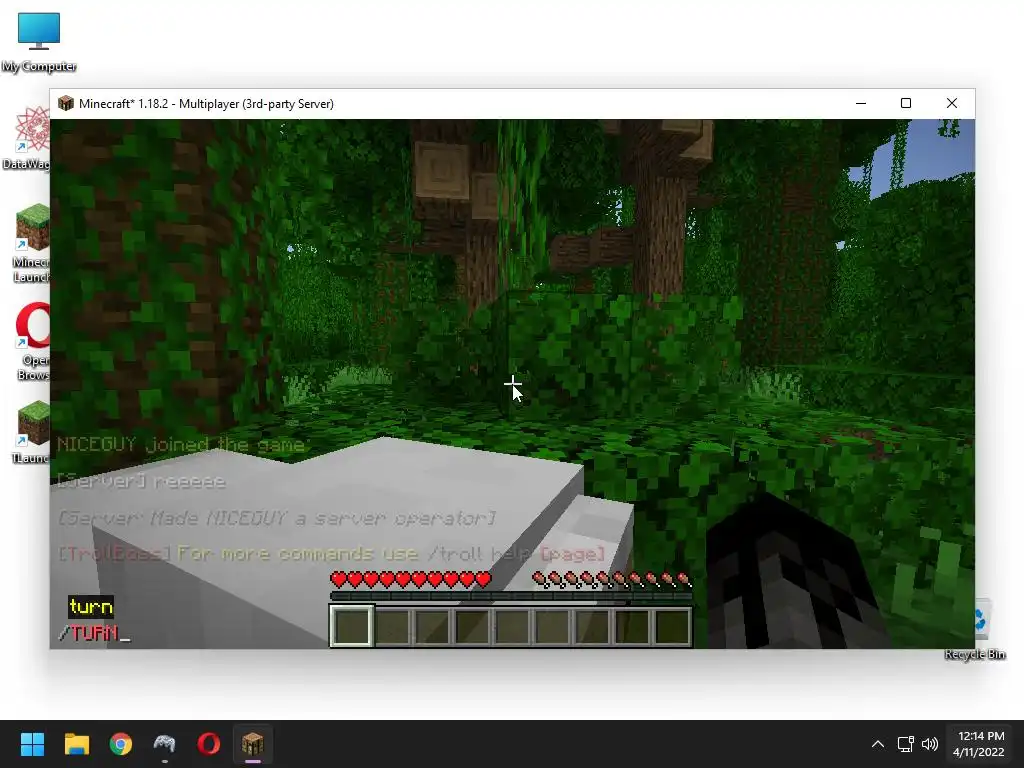
Task: Select the first hotbar slot
Action: click(351, 626)
